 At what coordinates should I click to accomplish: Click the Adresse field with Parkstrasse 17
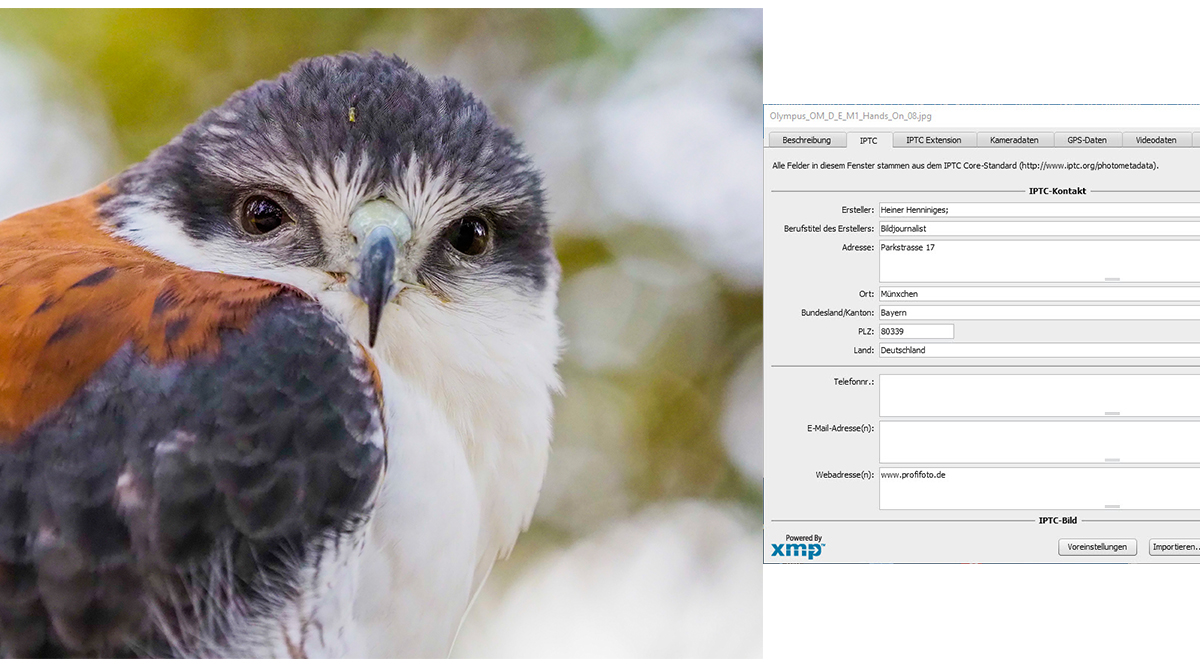pos(1039,261)
